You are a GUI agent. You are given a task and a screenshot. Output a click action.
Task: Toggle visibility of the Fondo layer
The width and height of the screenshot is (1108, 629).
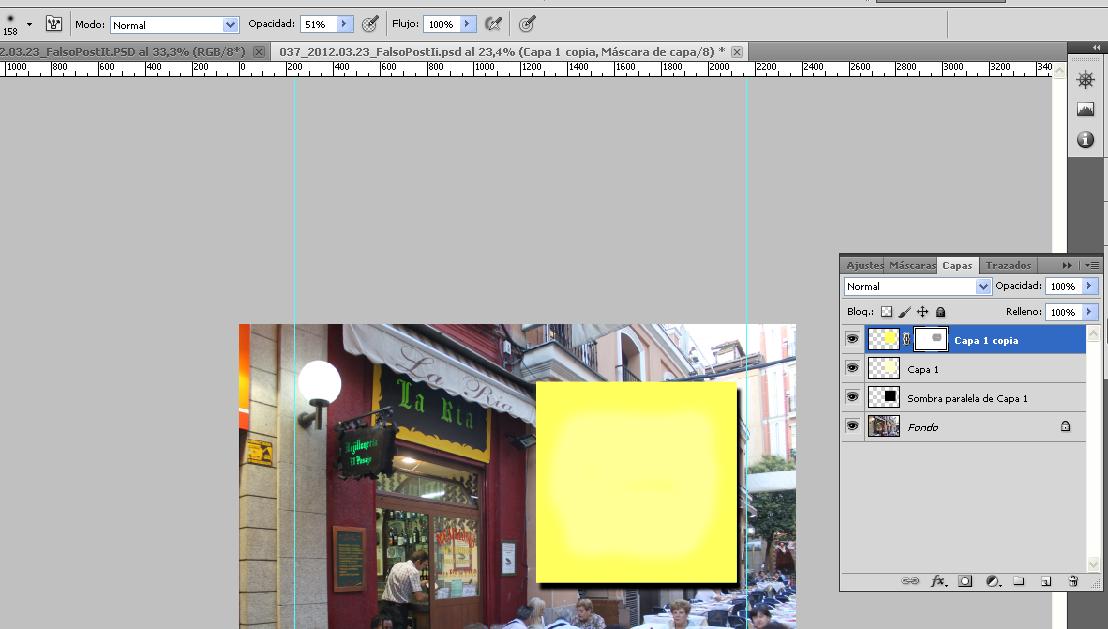click(852, 427)
